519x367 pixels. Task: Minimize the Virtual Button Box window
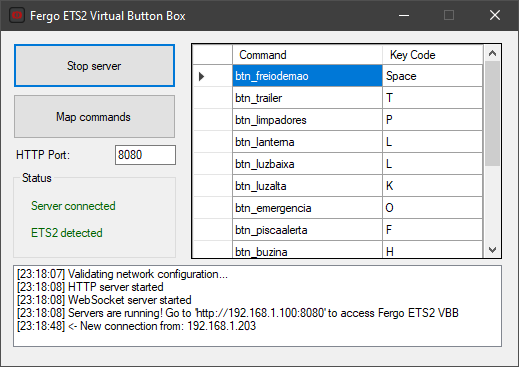point(404,15)
